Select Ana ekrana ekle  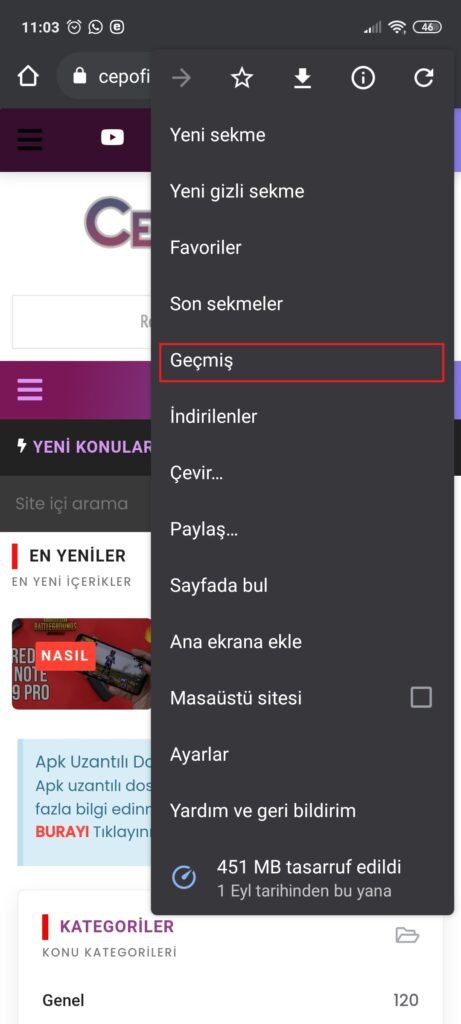302,642
